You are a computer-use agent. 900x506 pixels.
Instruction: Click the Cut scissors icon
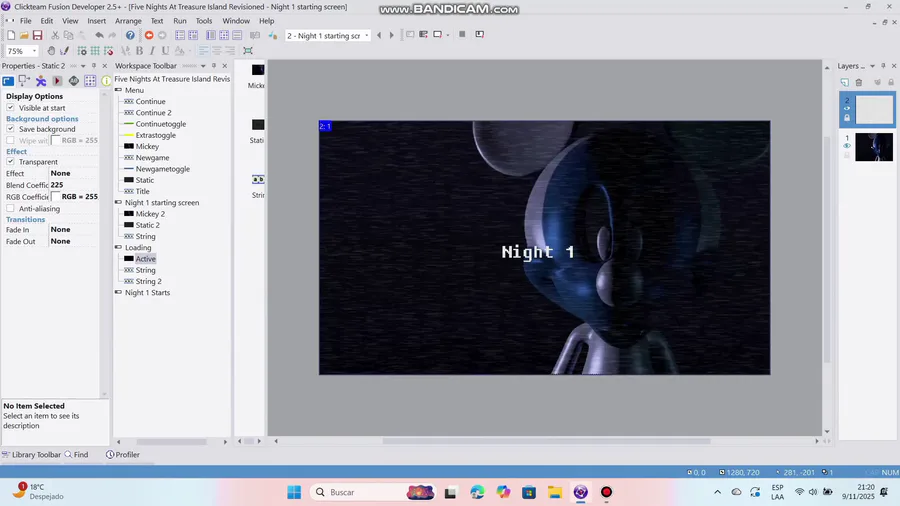[55, 36]
